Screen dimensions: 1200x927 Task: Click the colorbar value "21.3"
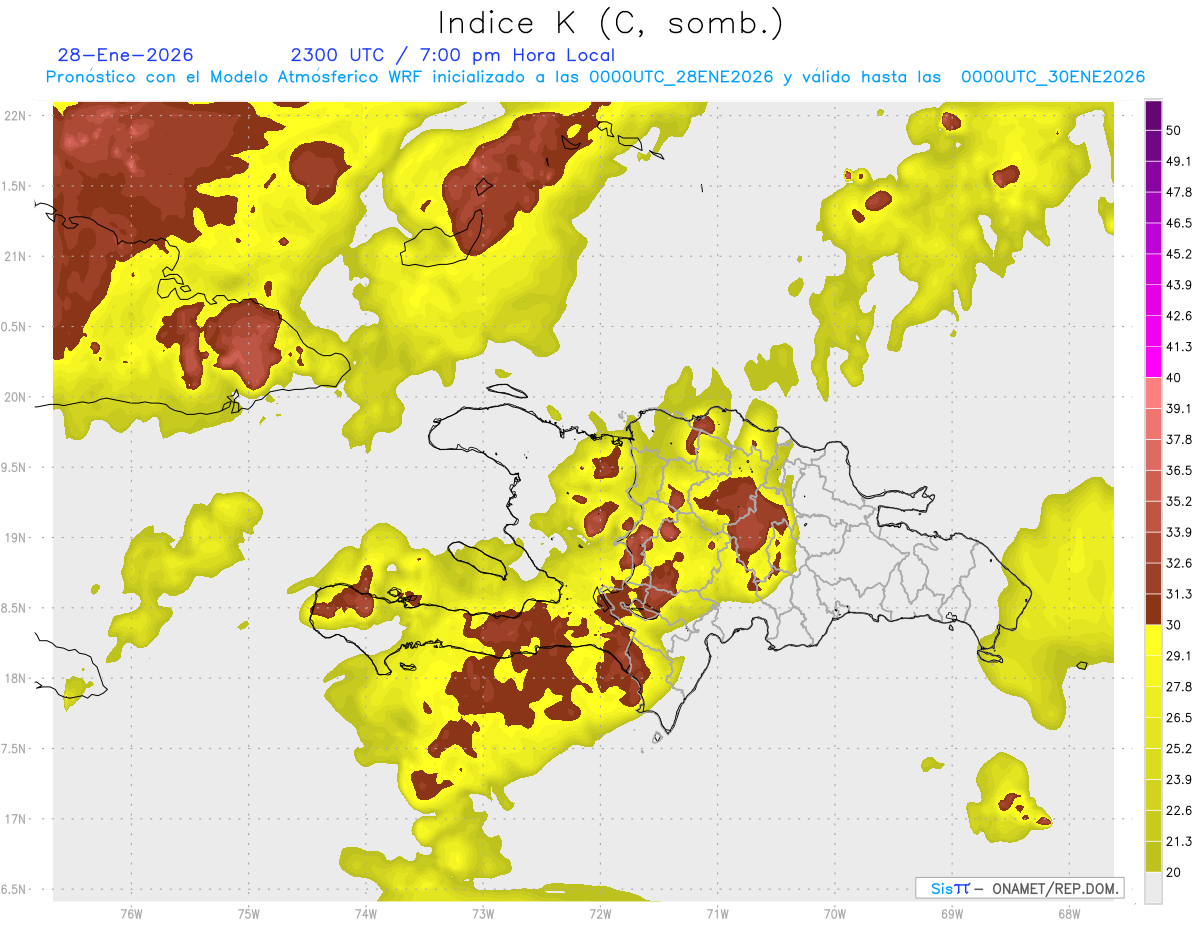(1179, 842)
